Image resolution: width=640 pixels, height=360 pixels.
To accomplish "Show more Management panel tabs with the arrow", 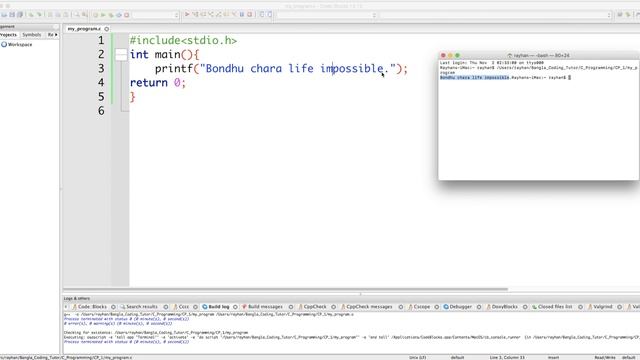I will pyautogui.click(x=56, y=35).
